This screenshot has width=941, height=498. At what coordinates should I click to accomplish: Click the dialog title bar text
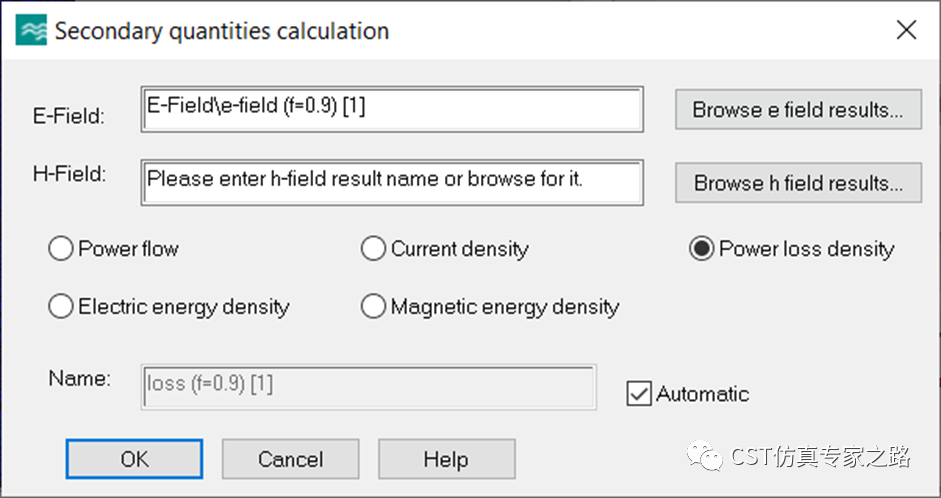coord(221,31)
